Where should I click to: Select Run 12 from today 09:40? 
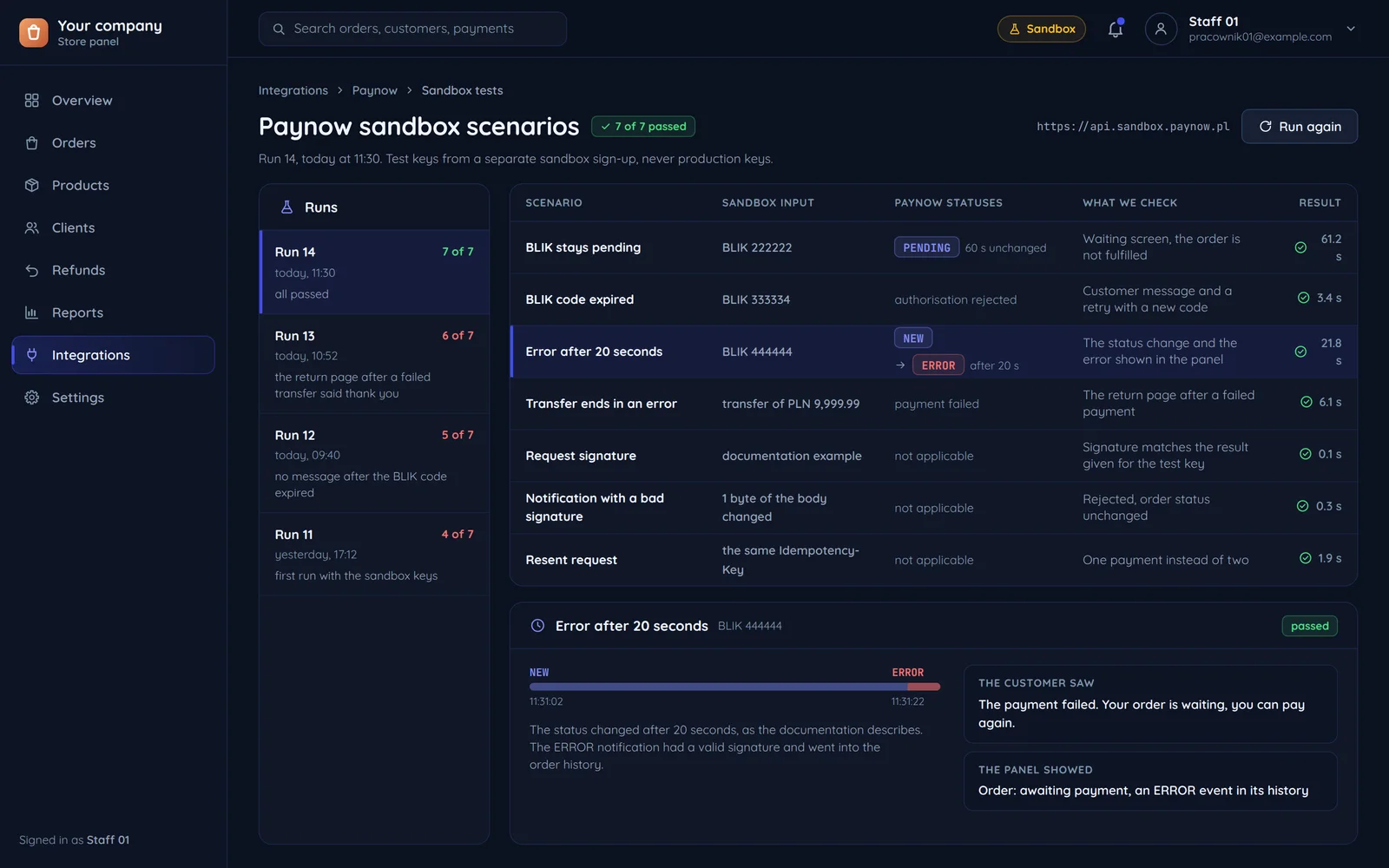(x=375, y=463)
